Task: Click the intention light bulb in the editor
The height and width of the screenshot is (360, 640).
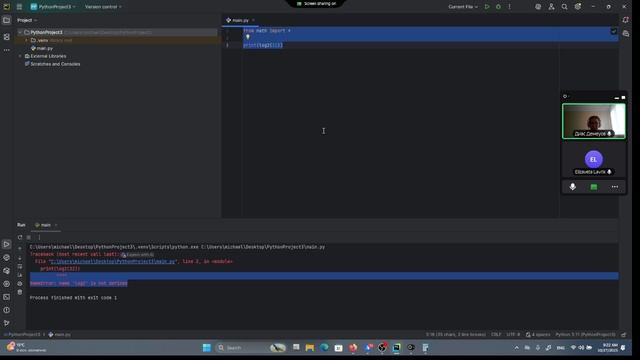Action: 248,37
